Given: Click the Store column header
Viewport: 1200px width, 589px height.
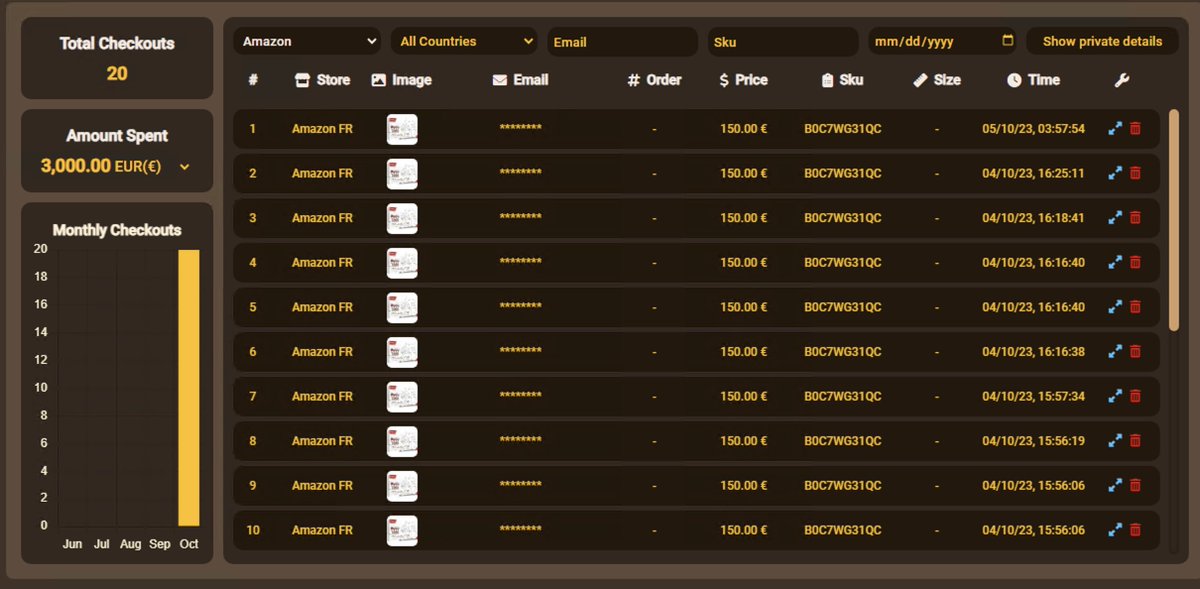Looking at the screenshot, I should tap(323, 80).
